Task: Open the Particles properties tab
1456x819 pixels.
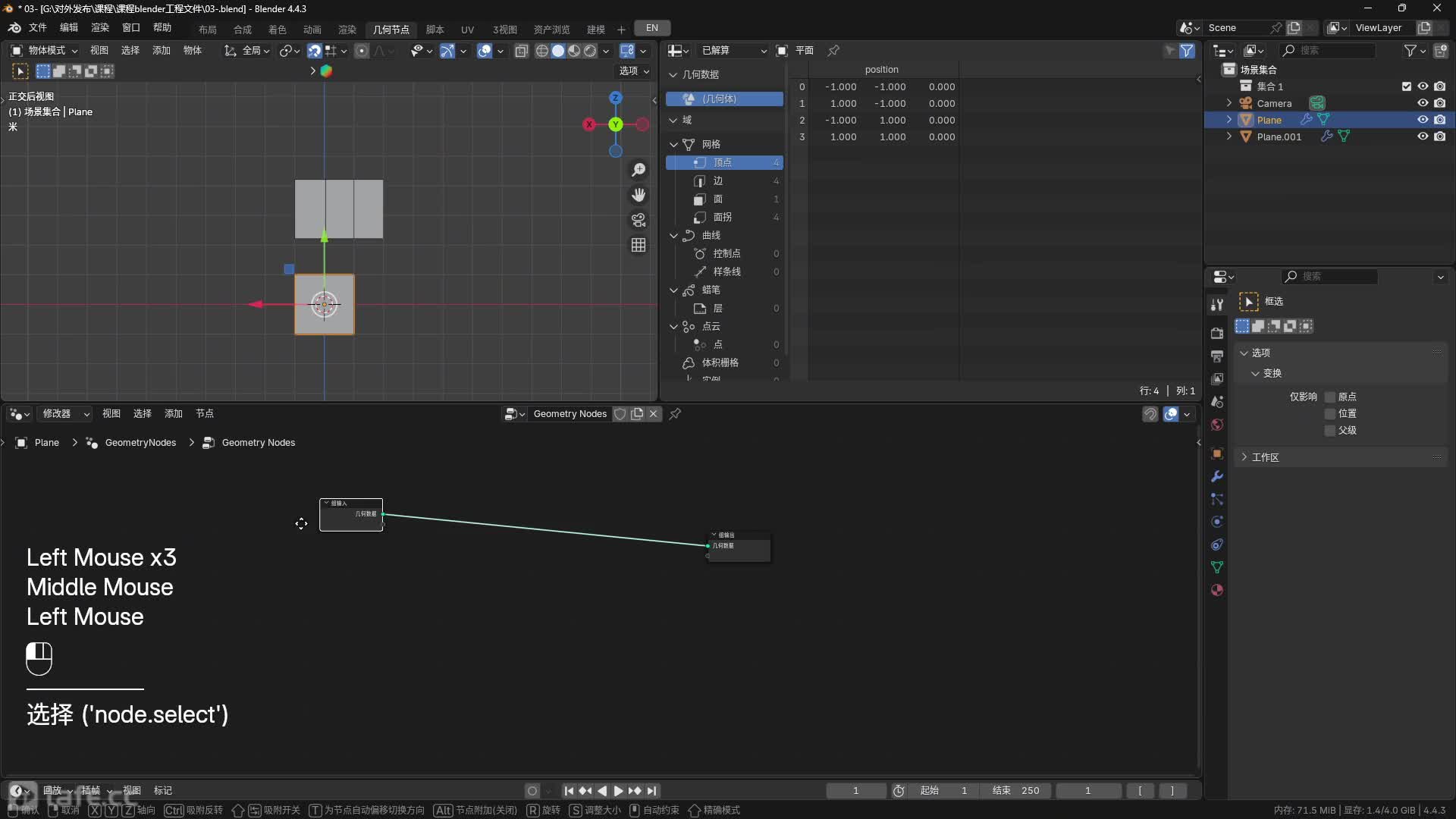Action: pos(1217,499)
